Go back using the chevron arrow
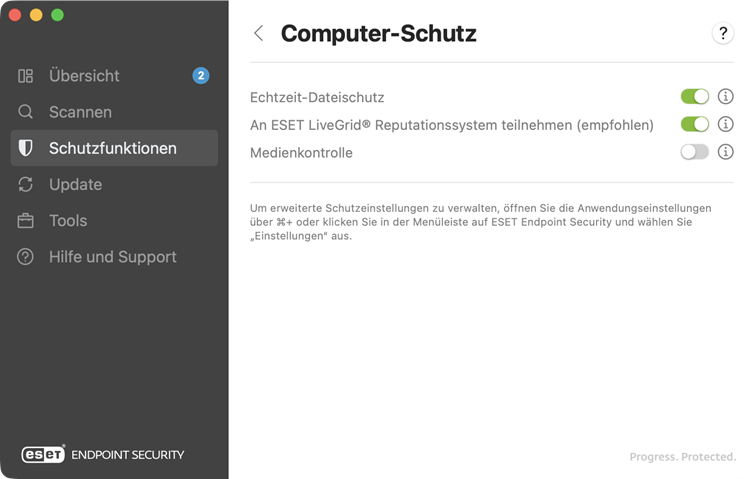Screen dimensions: 756x479 tap(258, 33)
